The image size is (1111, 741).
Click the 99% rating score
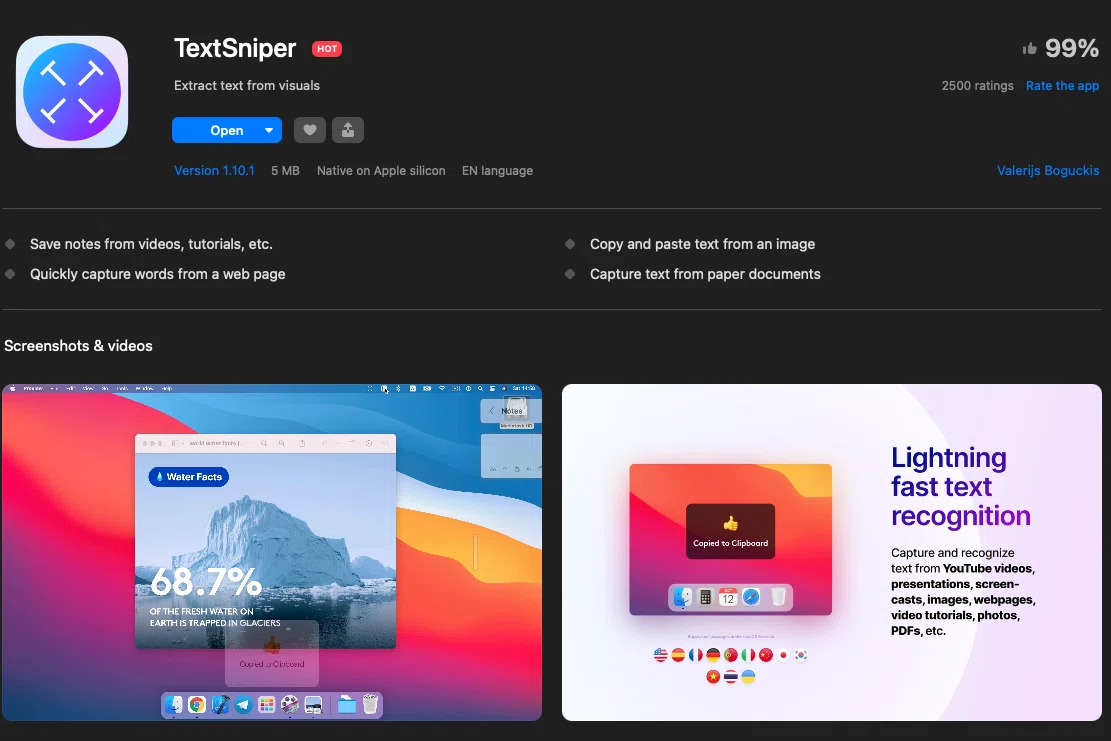(x=1071, y=48)
